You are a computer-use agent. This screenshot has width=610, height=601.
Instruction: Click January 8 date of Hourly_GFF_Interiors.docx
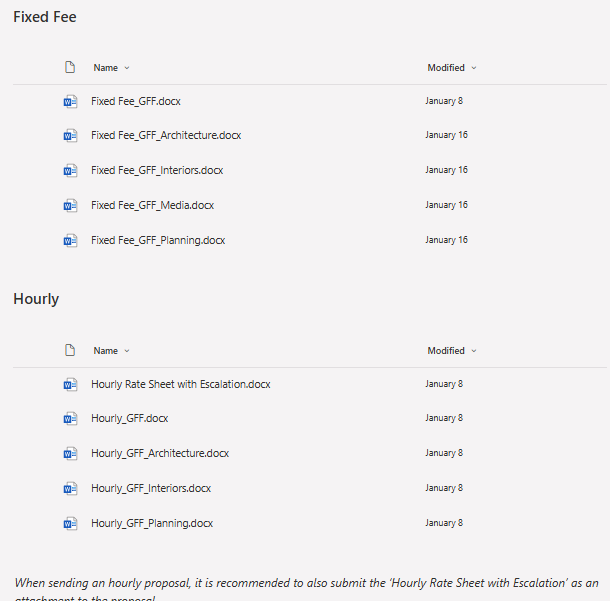(x=444, y=488)
